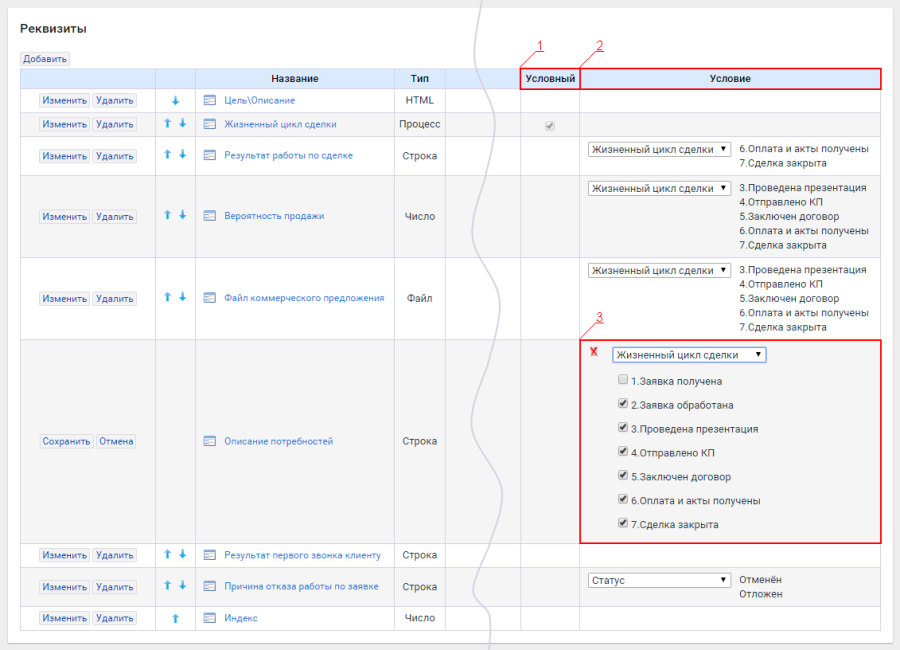Viewport: 900px width, 650px height.
Task: Click Добавить button
Action: pyautogui.click(x=45, y=59)
